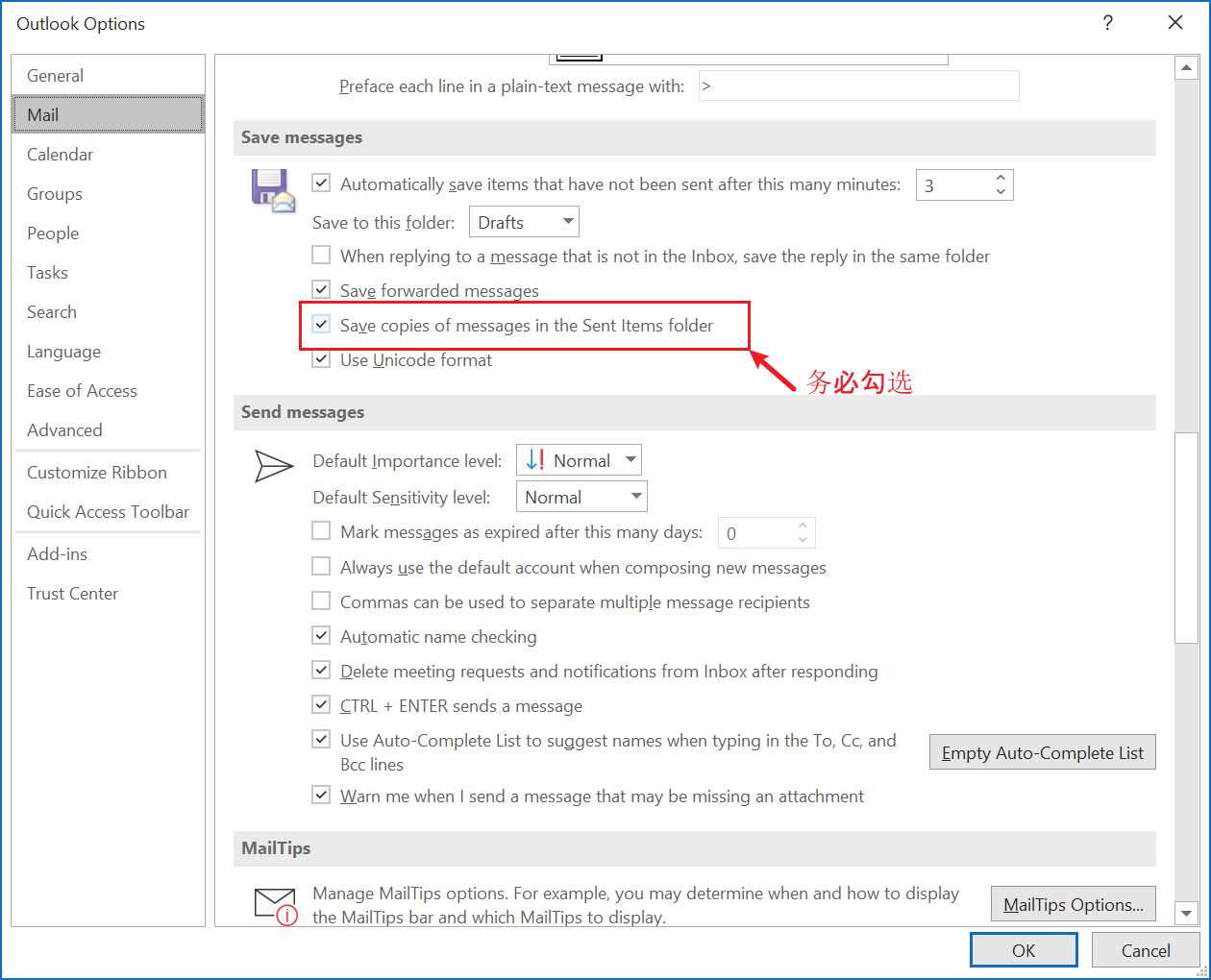This screenshot has width=1211, height=980.
Task: Click the Send messages paper plane icon
Action: (x=274, y=466)
